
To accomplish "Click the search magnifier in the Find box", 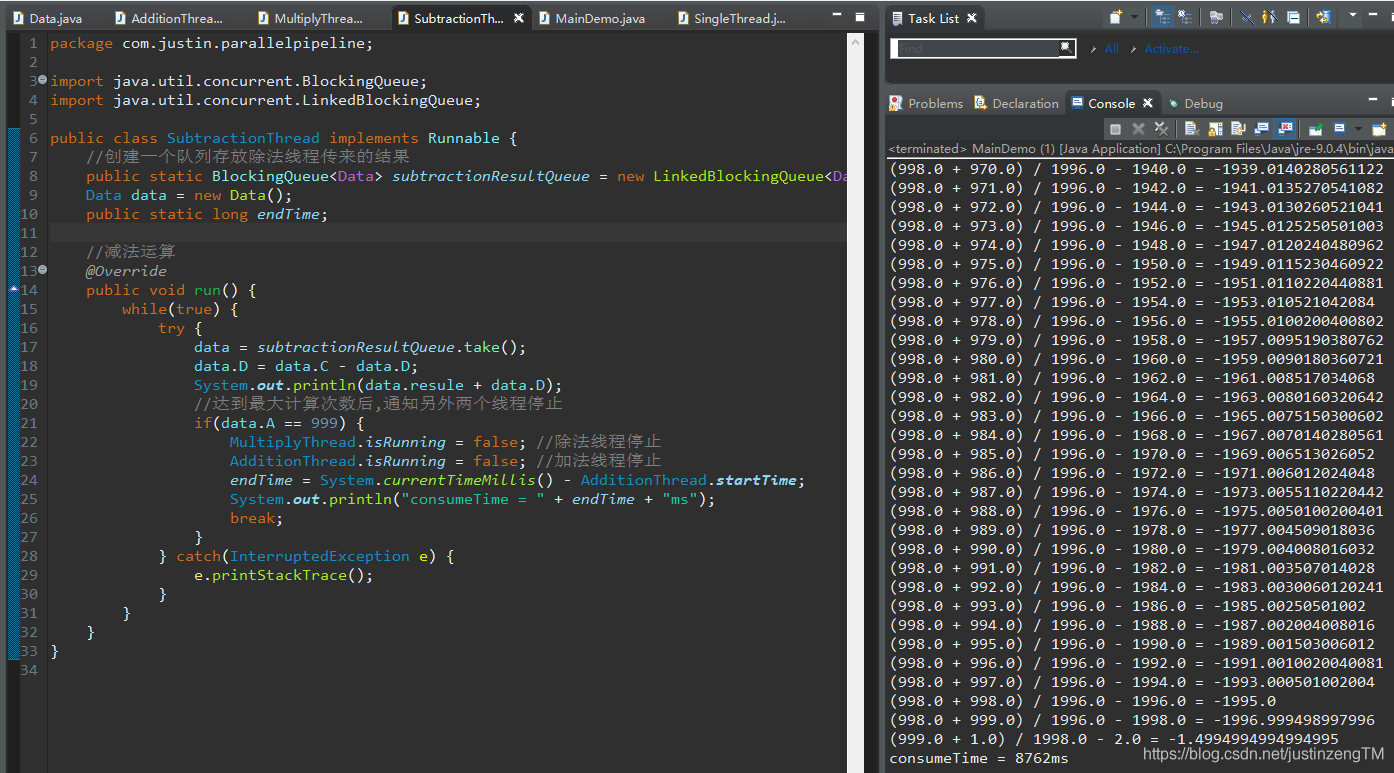I will point(1067,47).
